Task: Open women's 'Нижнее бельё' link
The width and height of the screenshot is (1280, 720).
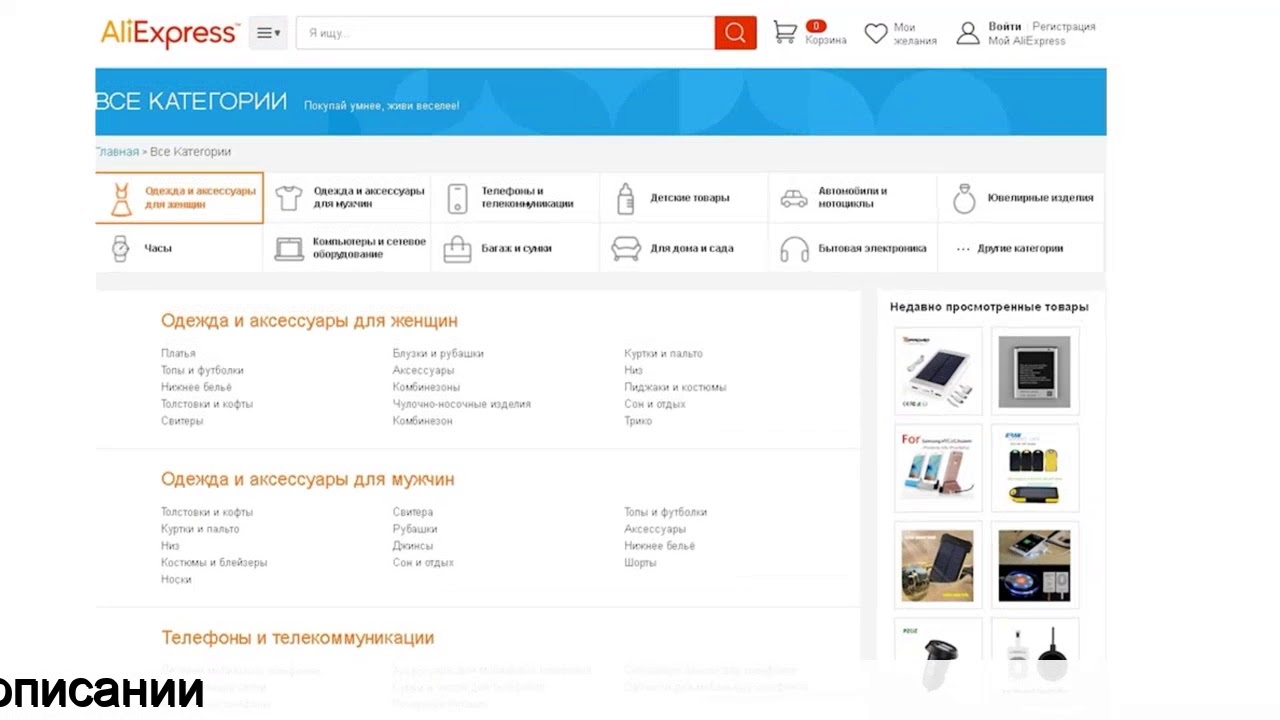Action: pyautogui.click(x=196, y=387)
